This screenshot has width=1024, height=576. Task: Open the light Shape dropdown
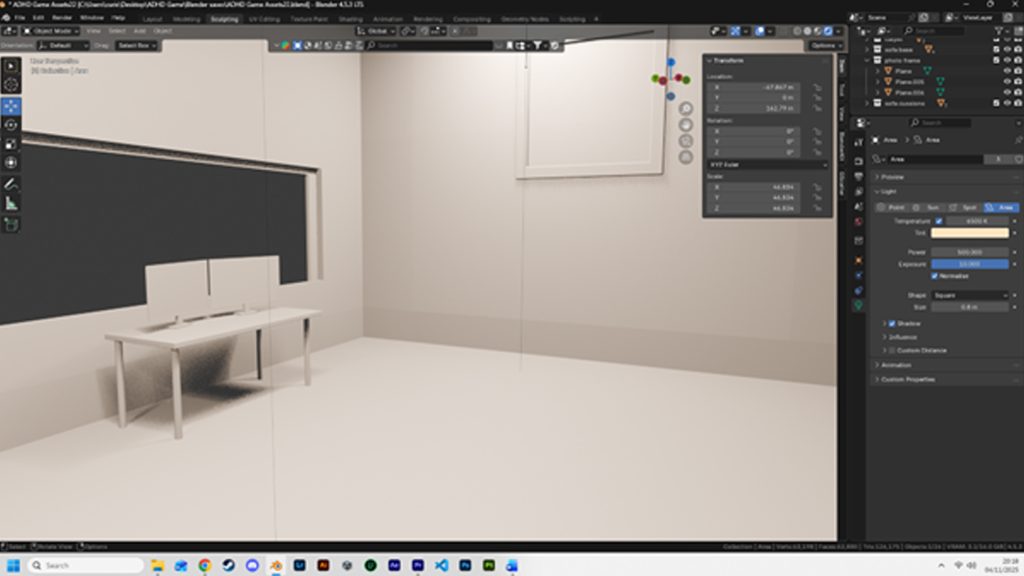tap(970, 296)
